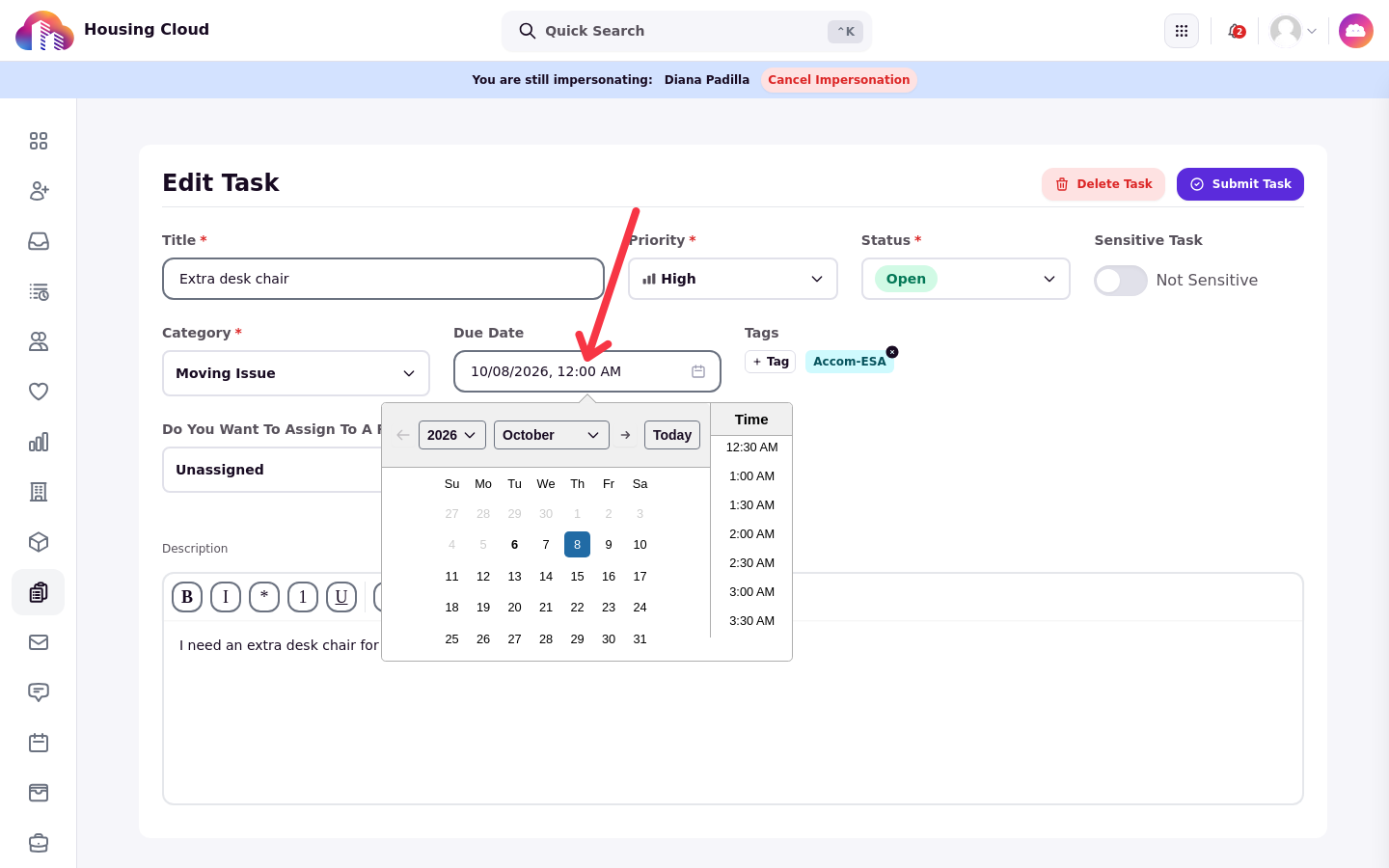Click the add user sidebar icon
1389x868 pixels.
(x=39, y=191)
